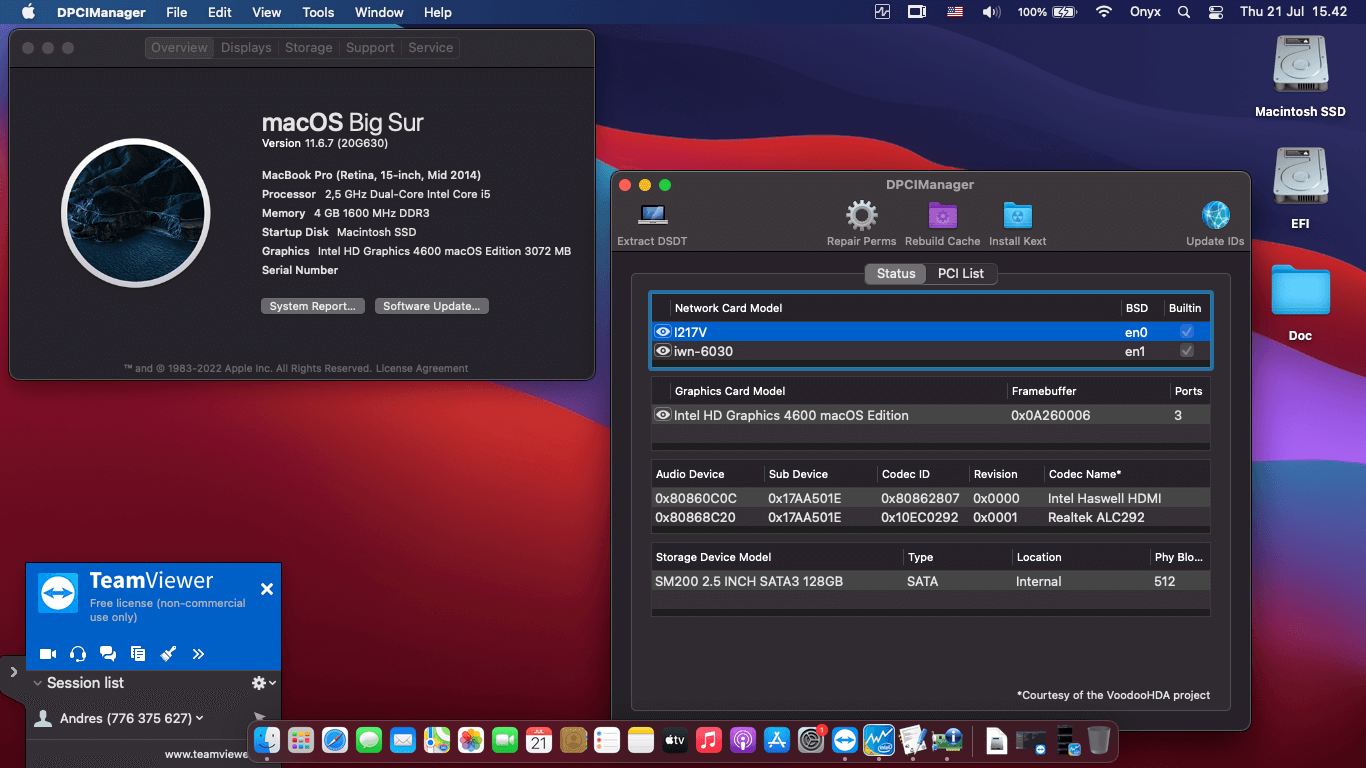Image resolution: width=1366 pixels, height=768 pixels.
Task: Open the volume menu in the menu bar
Action: pyautogui.click(x=991, y=12)
